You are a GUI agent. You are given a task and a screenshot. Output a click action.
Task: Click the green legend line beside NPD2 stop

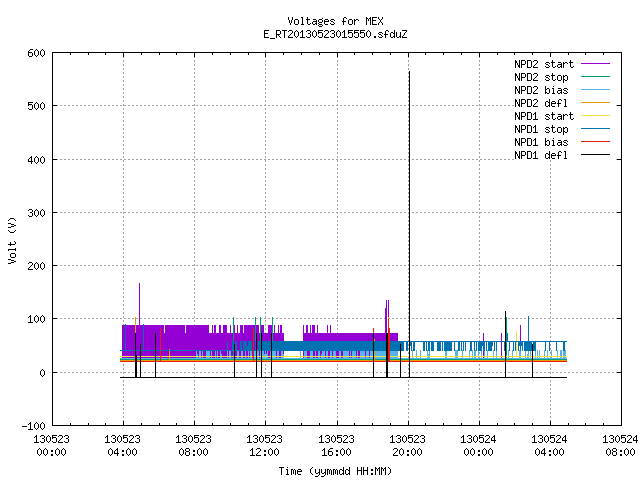pyautogui.click(x=596, y=77)
